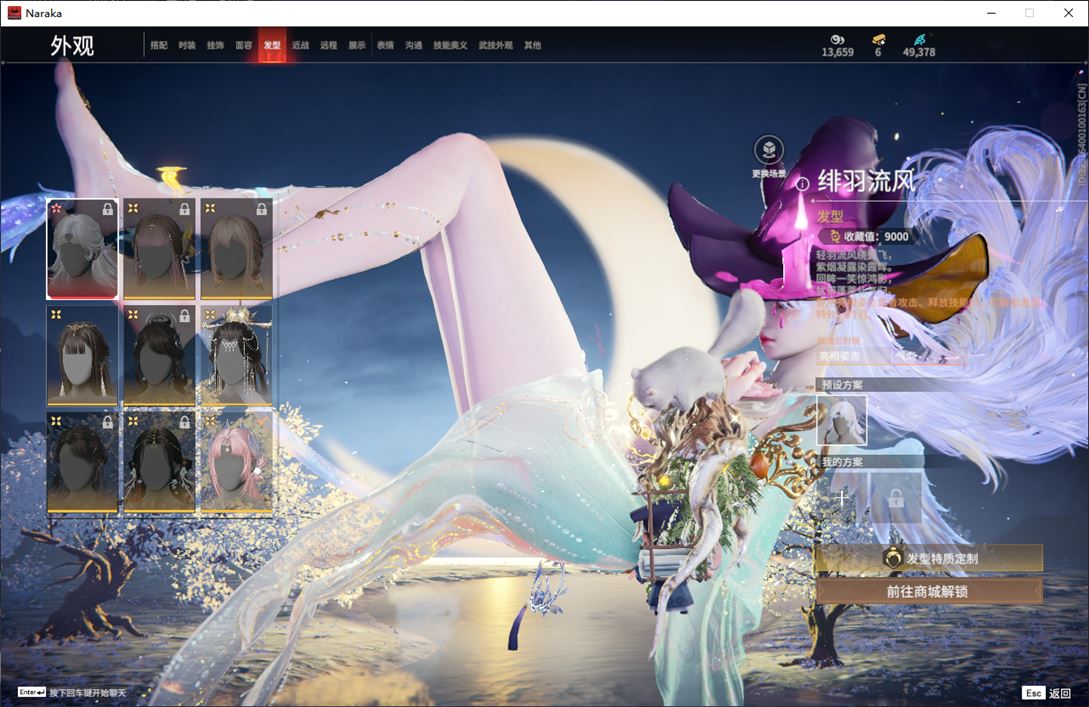The image size is (1089, 707).
Task: Pick the locked dark hairstyle with halo bun
Action: (x=159, y=356)
